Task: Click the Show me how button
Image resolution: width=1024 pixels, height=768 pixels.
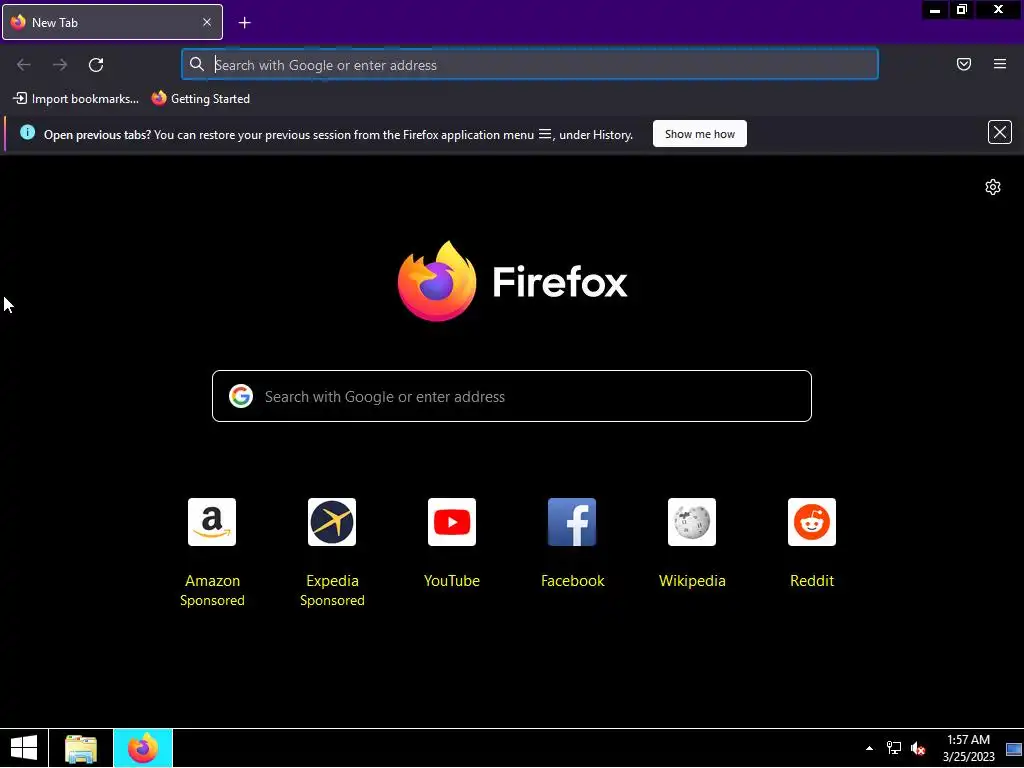Action: coord(699,134)
